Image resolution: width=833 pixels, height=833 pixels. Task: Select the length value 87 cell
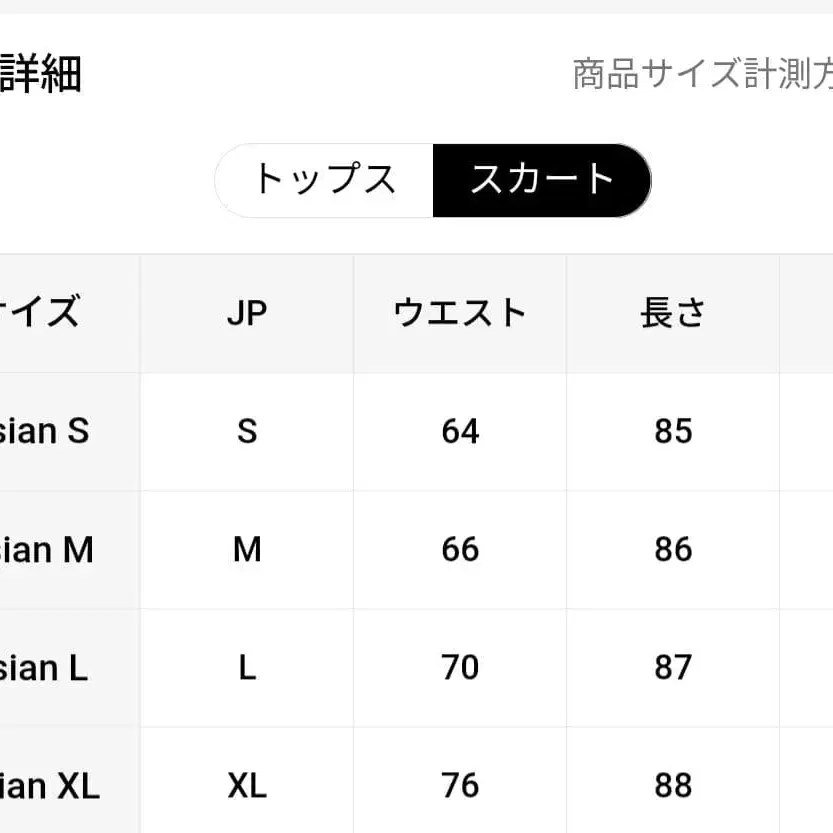pyautogui.click(x=673, y=667)
